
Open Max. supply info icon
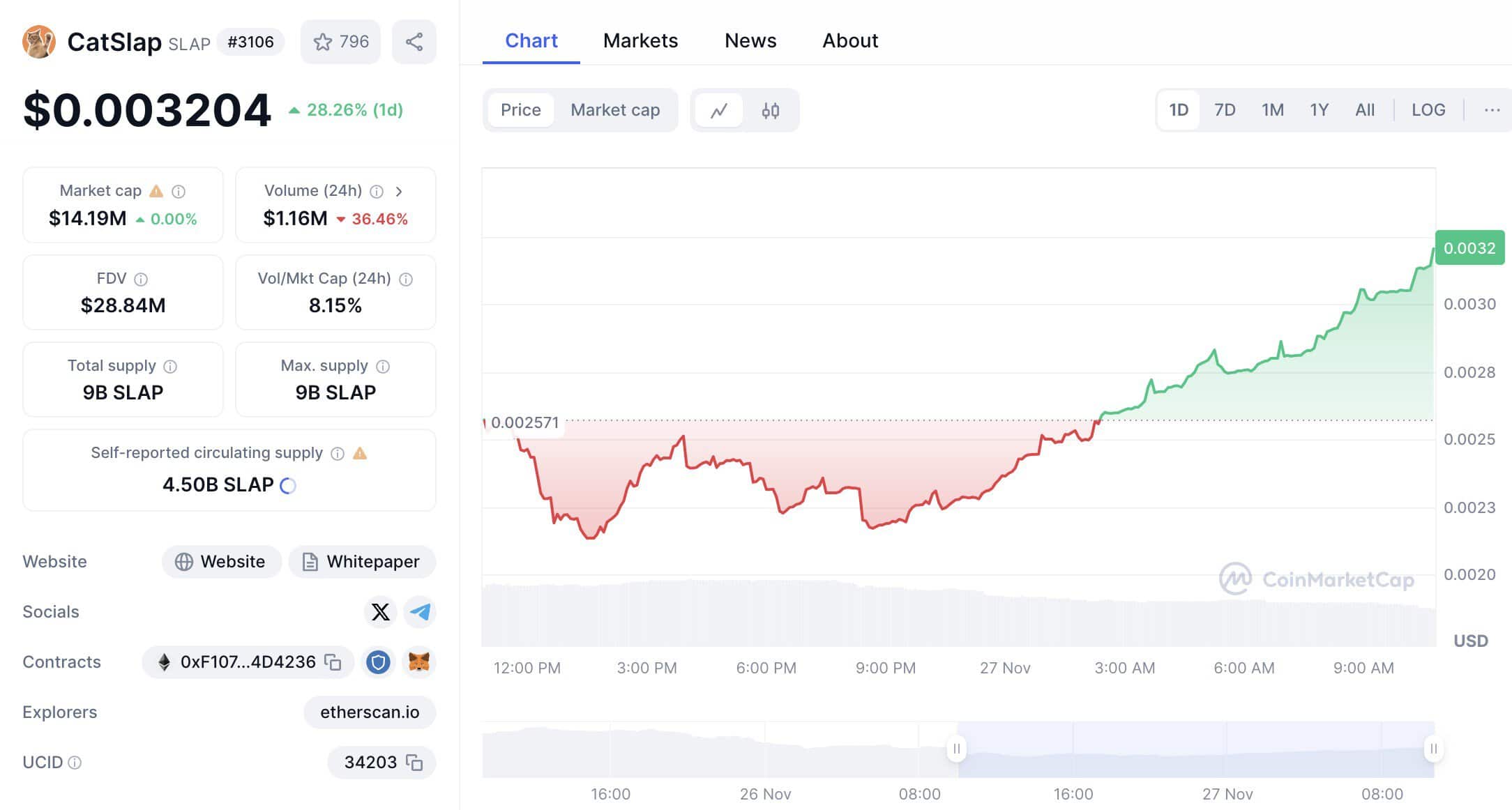tap(383, 366)
